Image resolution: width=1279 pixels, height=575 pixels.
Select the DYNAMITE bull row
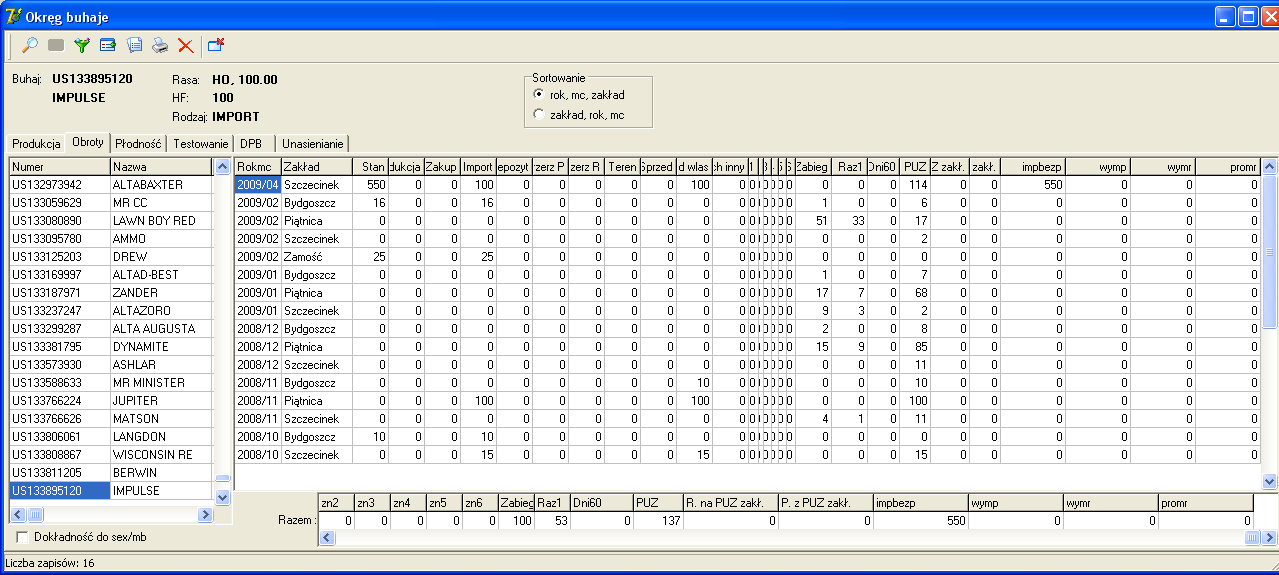pyautogui.click(x=112, y=347)
